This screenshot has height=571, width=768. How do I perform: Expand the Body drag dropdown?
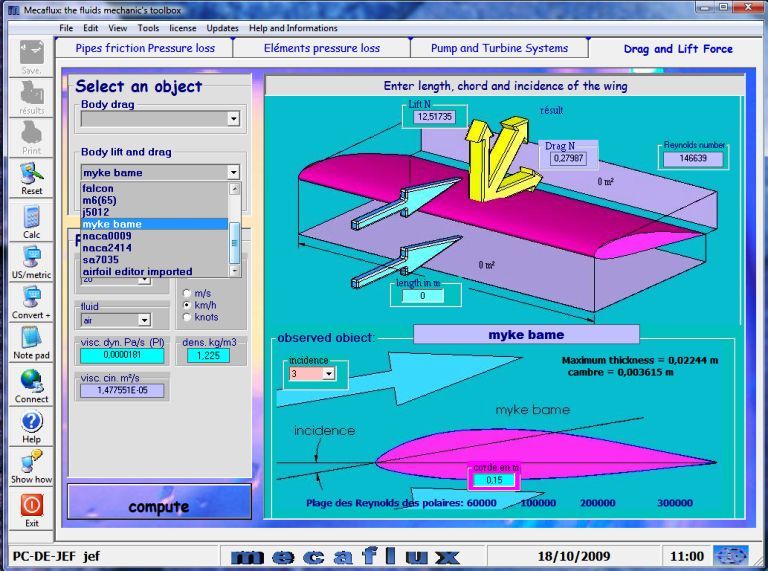pos(233,119)
